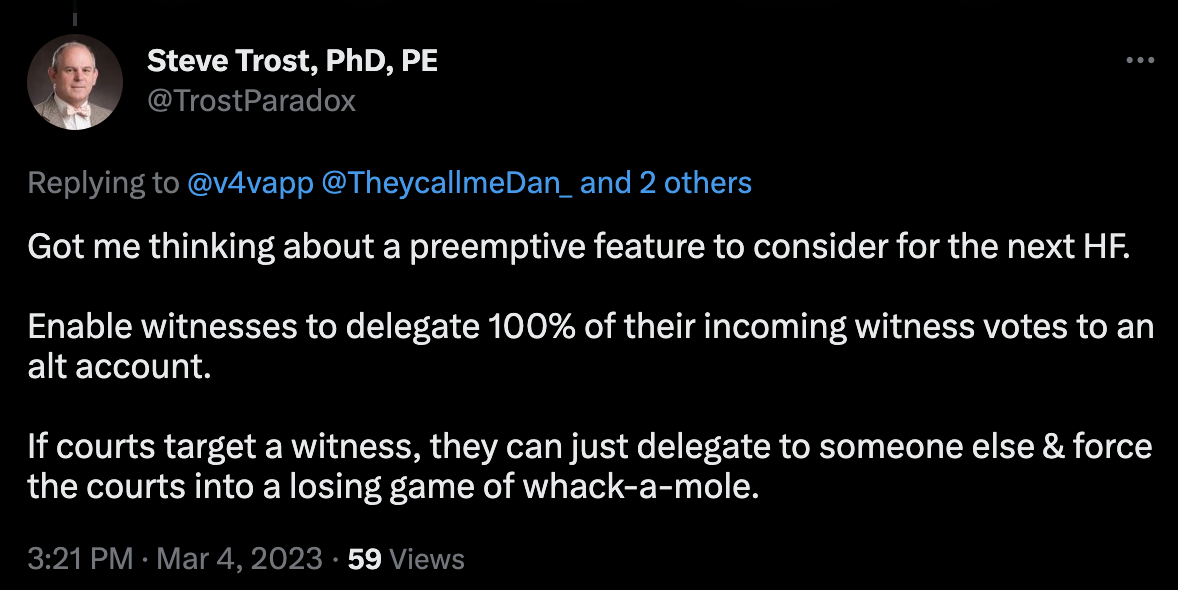
Task: Expand the 'and 2 others' recipients link
Action: pos(666,183)
